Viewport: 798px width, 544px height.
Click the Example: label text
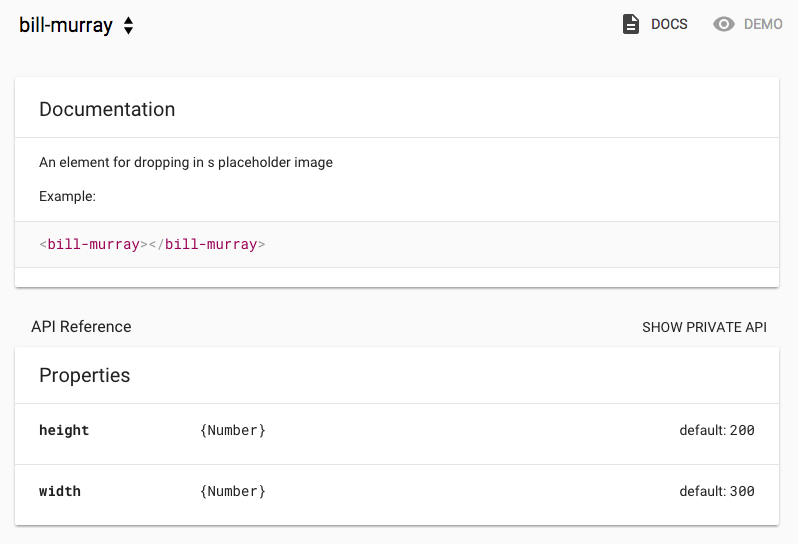coord(67,197)
